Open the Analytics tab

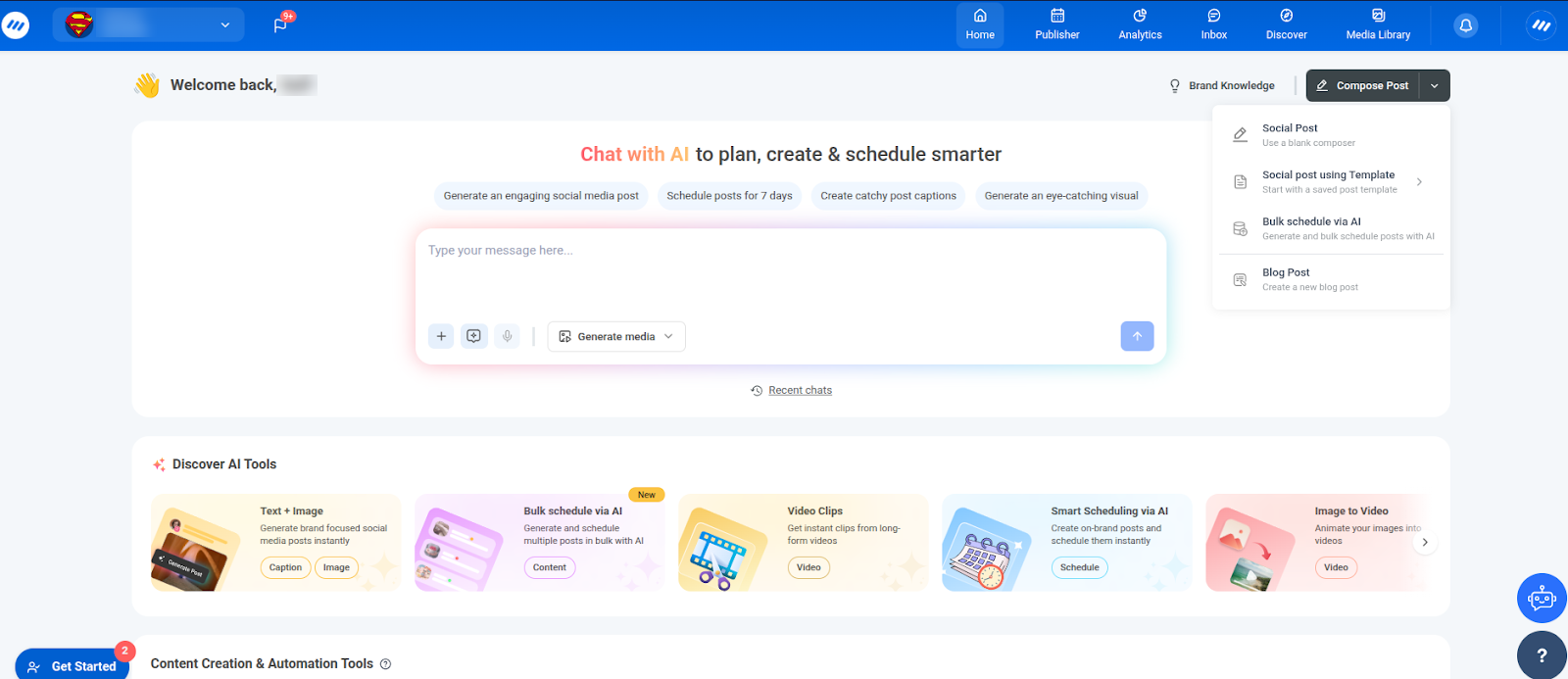pos(1141,25)
